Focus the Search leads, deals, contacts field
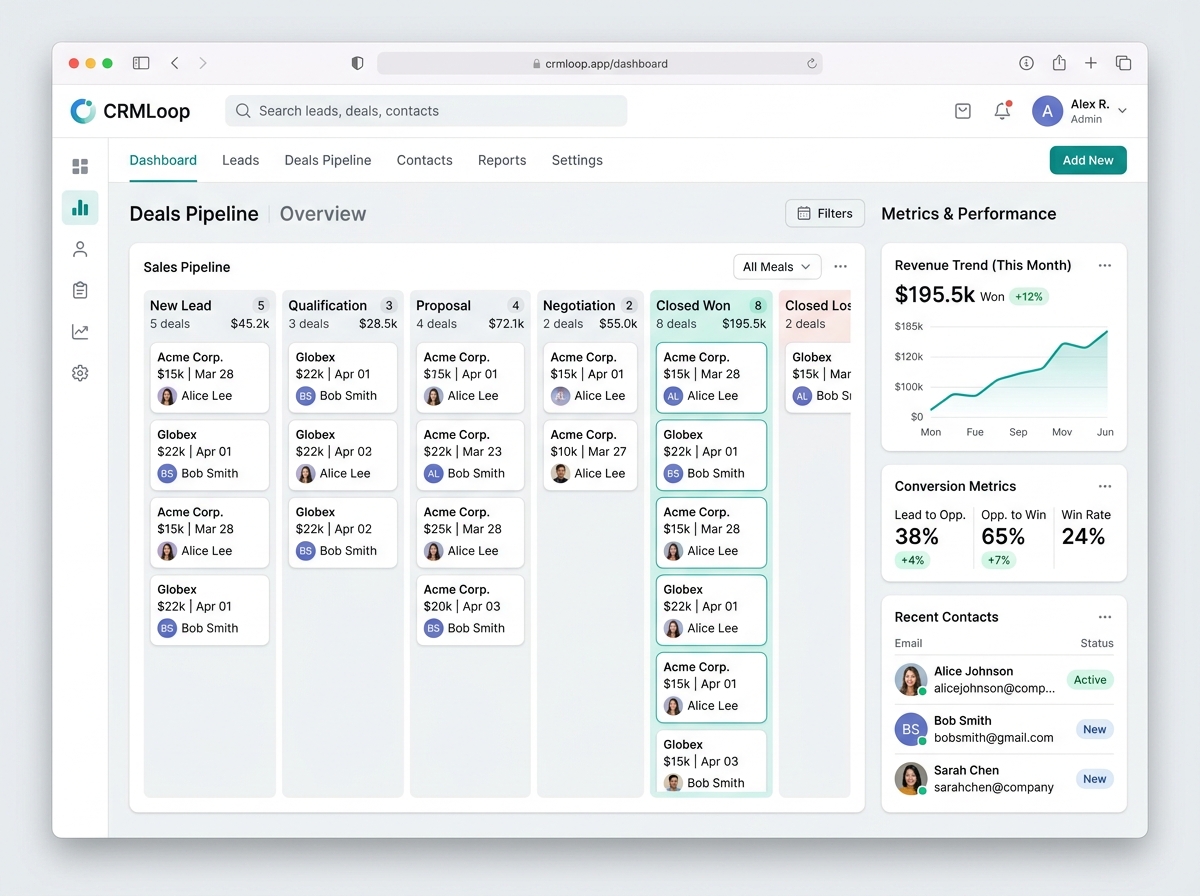1200x896 pixels. pos(426,111)
